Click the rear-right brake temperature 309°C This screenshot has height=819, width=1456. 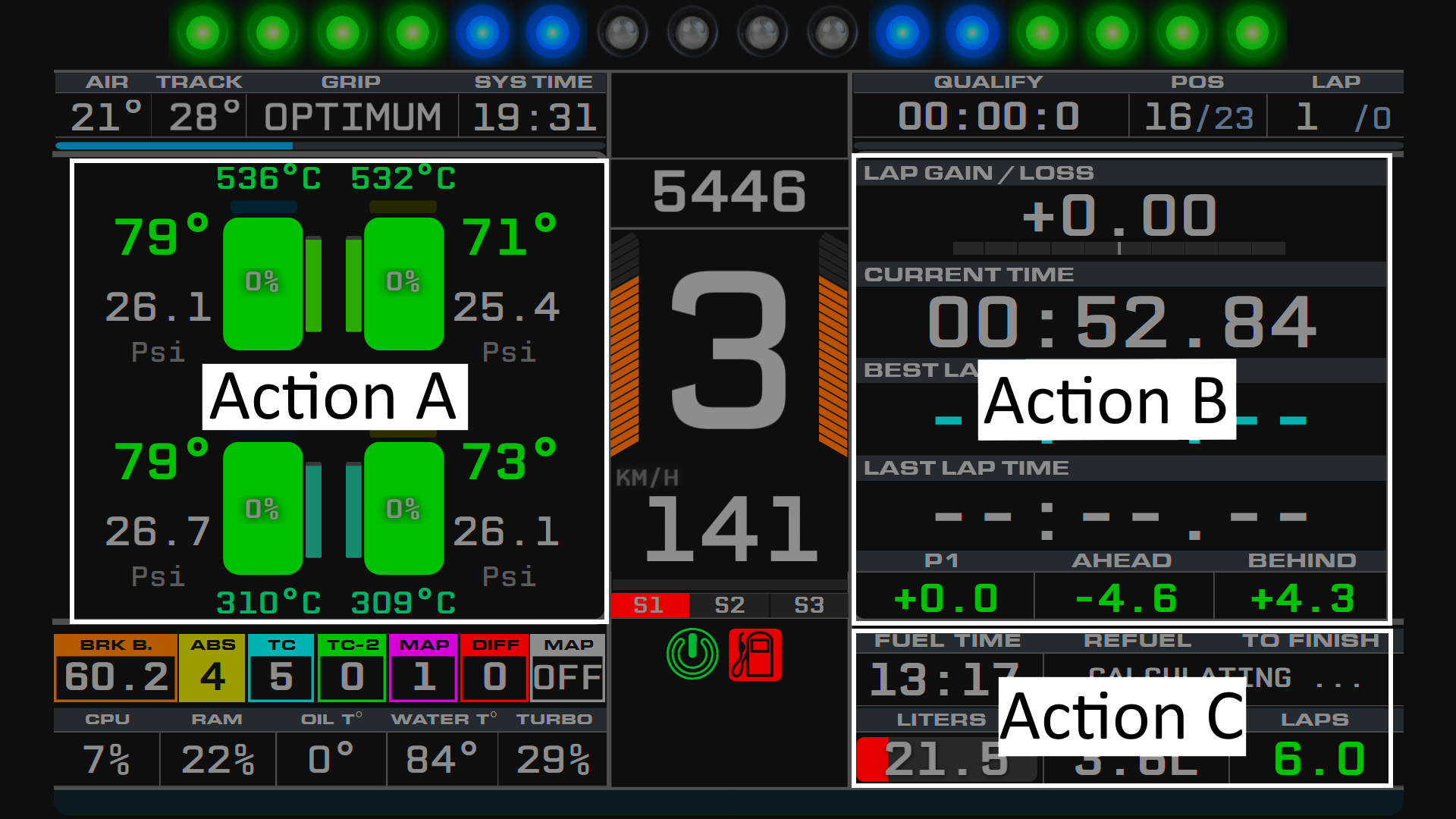click(403, 603)
